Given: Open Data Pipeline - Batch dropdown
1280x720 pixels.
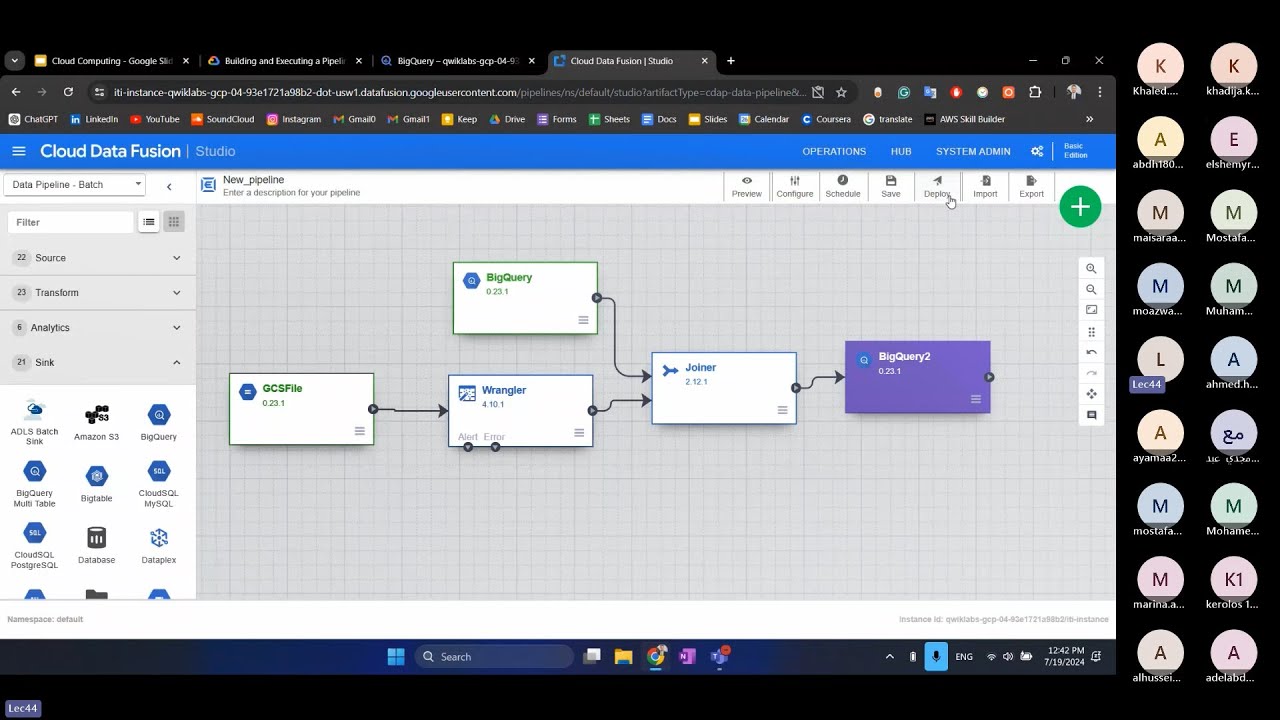Looking at the screenshot, I should pyautogui.click(x=75, y=184).
